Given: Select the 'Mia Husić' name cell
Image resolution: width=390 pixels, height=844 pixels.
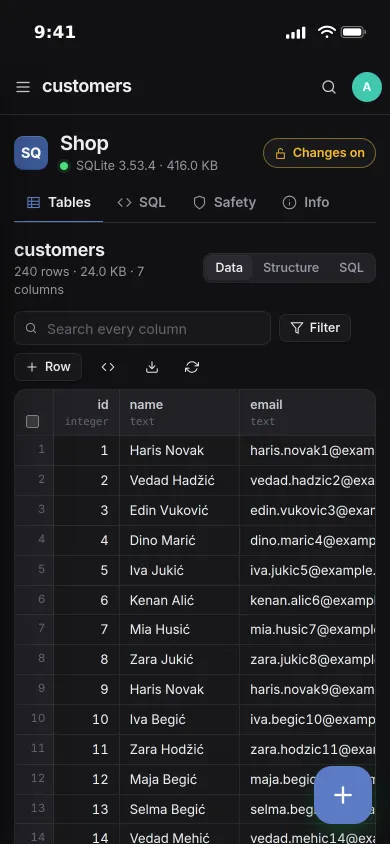Looking at the screenshot, I should [179, 630].
